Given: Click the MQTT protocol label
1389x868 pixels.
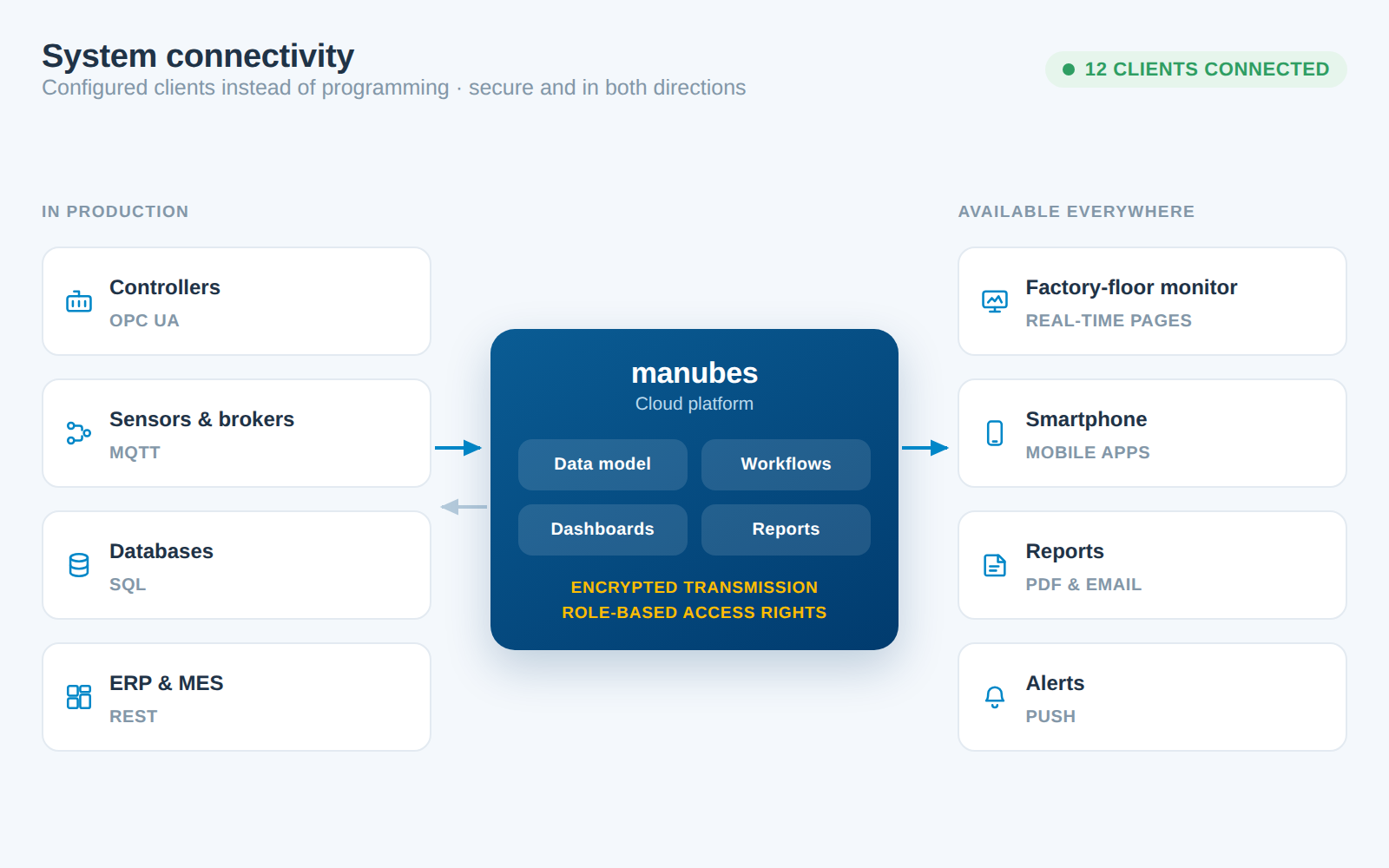Looking at the screenshot, I should [x=135, y=452].
